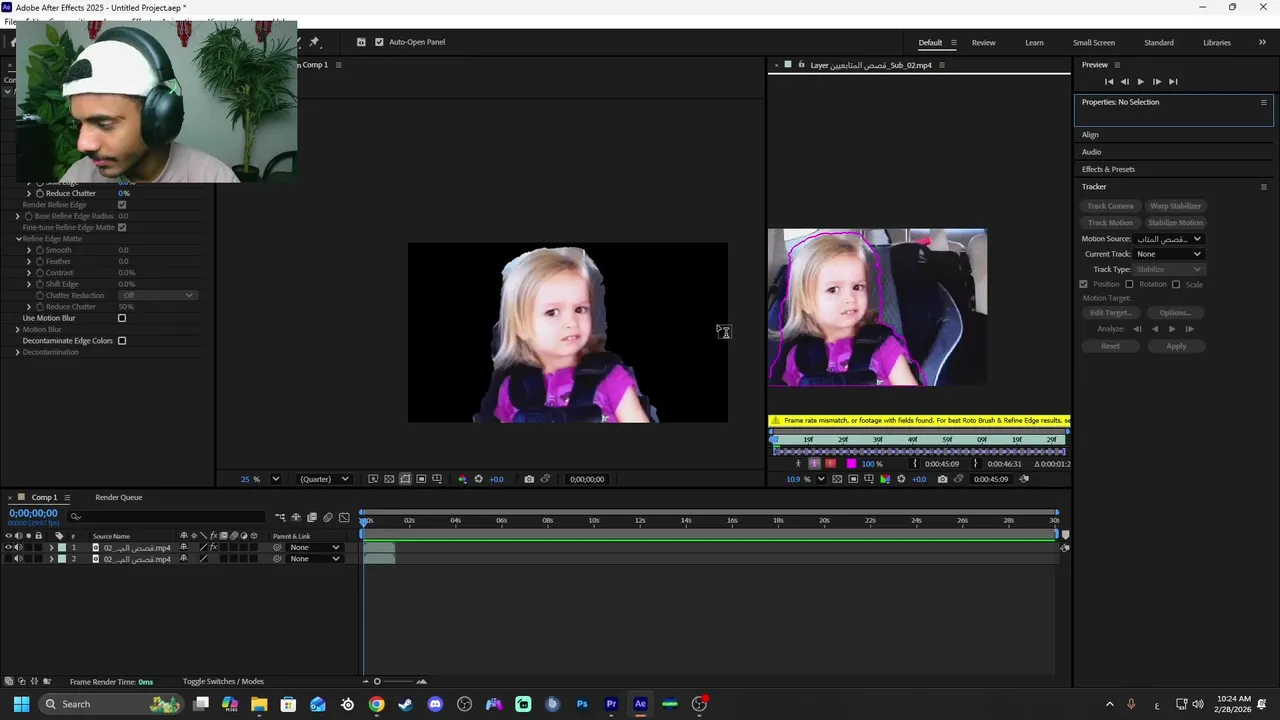Image resolution: width=1280 pixels, height=720 pixels.
Task: Toggle Scale checkbox in Tracker panel
Action: [1176, 284]
